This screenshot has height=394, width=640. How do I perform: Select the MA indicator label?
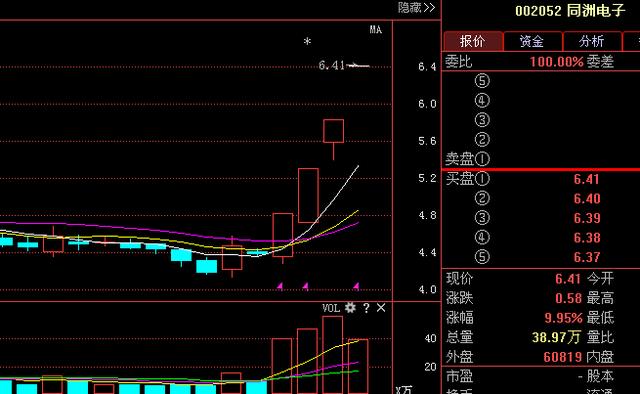[x=376, y=29]
